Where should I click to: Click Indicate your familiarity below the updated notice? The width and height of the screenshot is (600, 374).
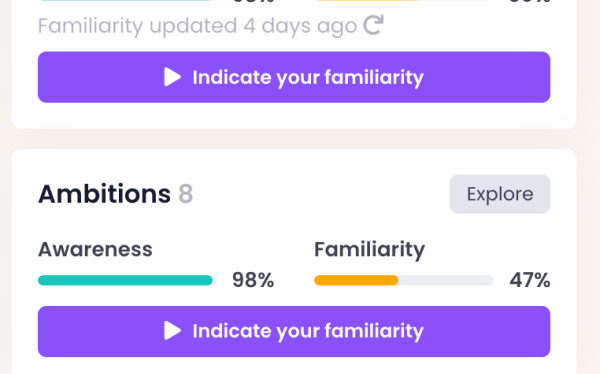coord(294,77)
